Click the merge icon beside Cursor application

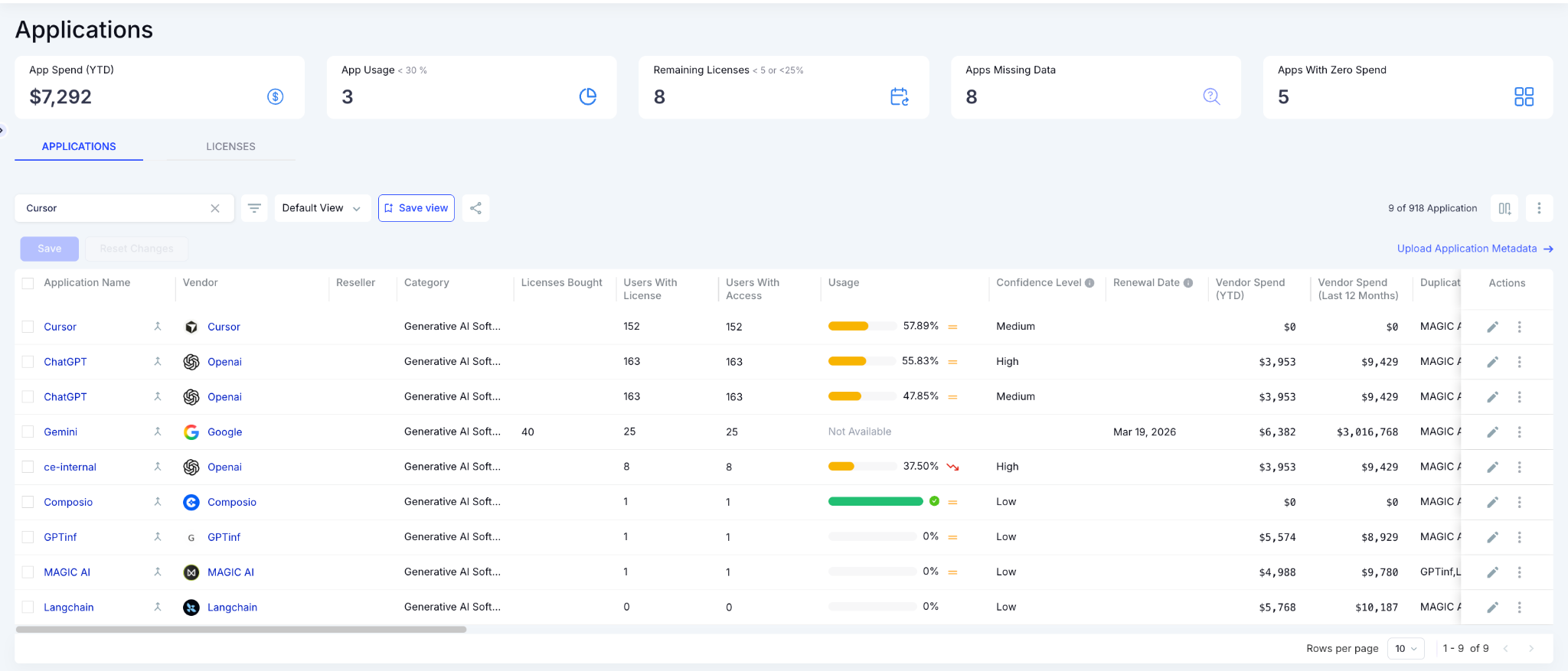coord(158,327)
